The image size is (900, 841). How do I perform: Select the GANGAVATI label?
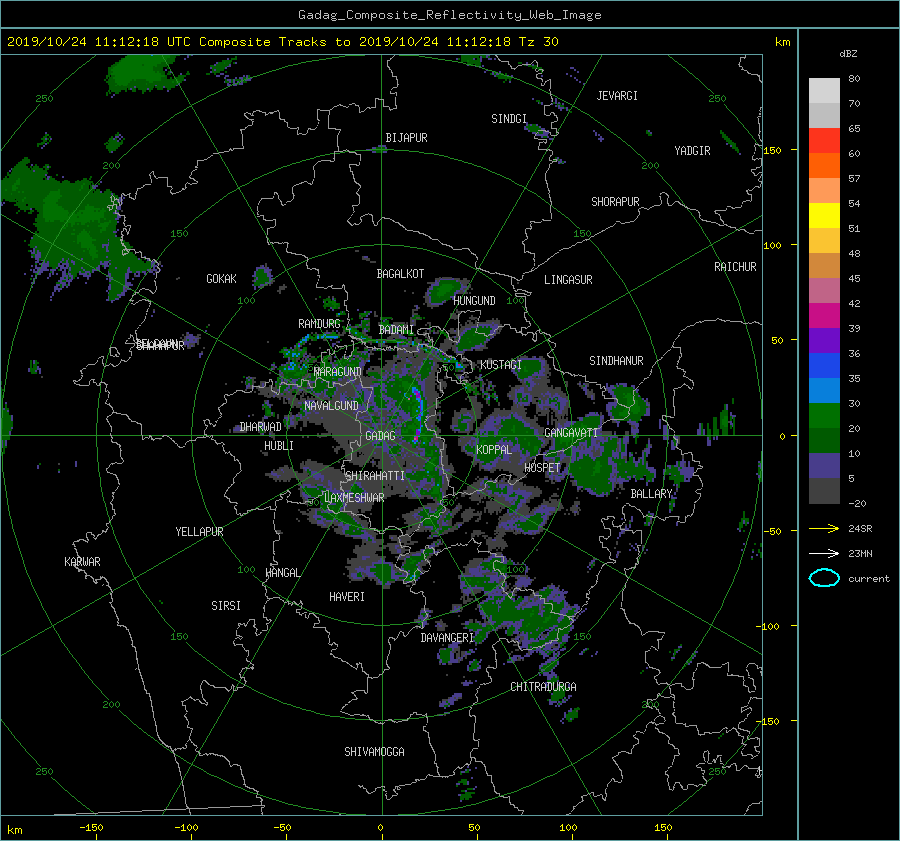pos(571,433)
